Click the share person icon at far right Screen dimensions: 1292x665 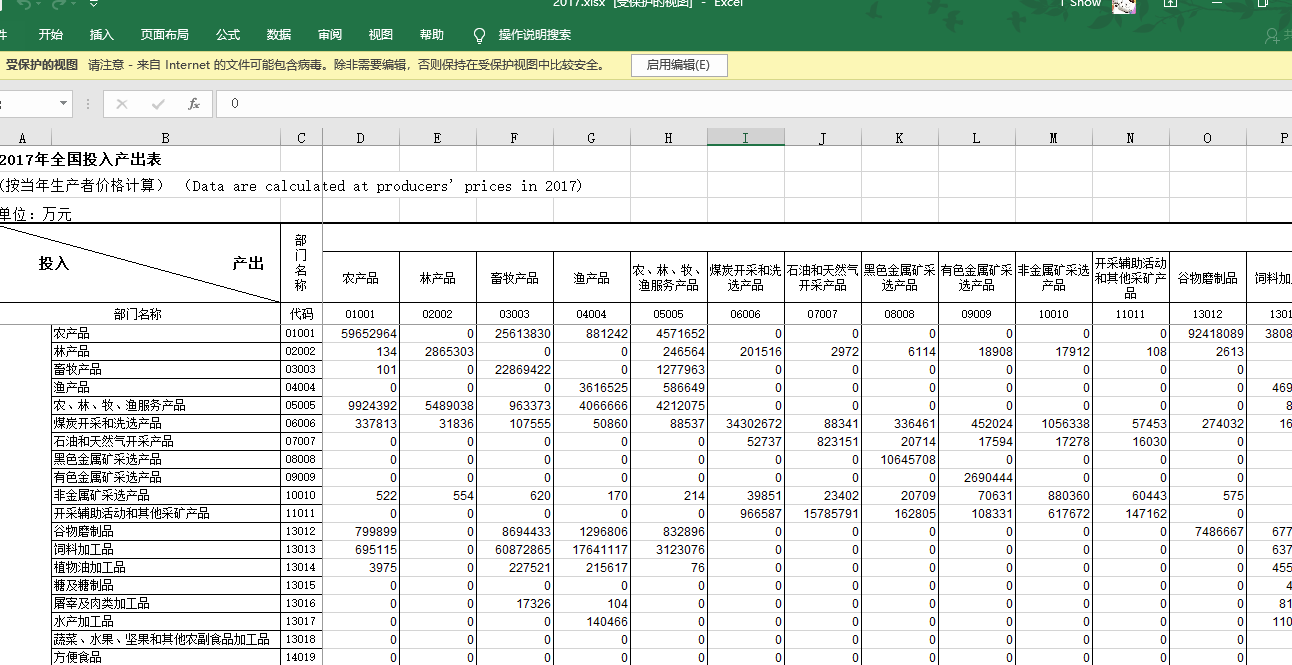click(x=1273, y=36)
